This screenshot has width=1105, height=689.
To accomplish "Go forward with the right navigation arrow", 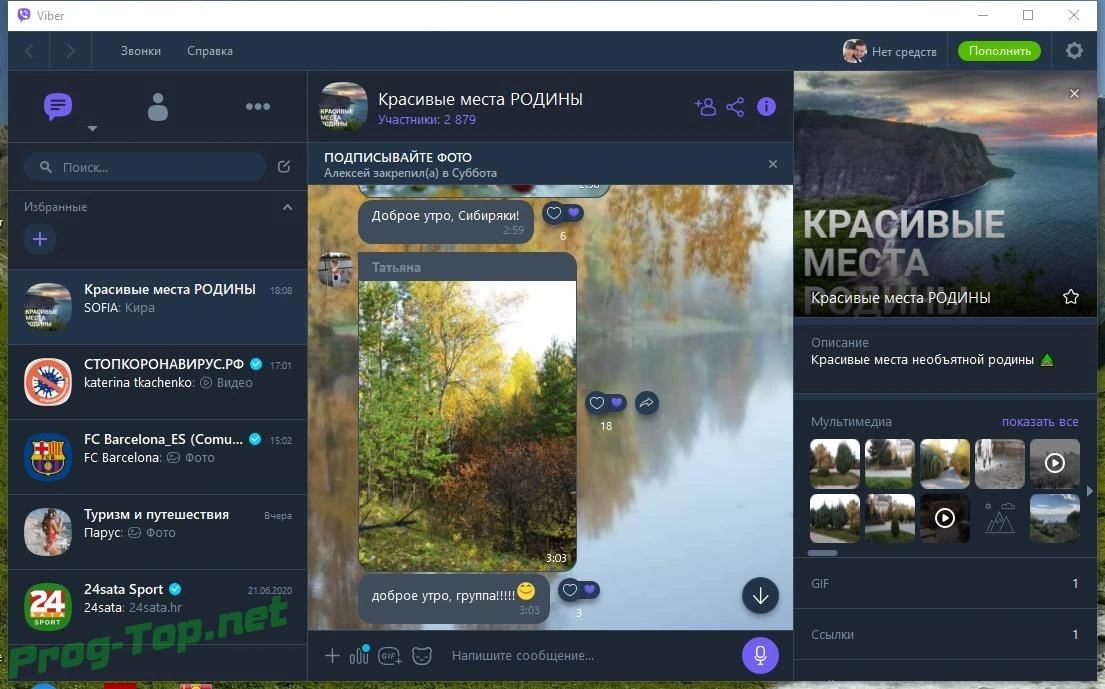I will point(70,51).
